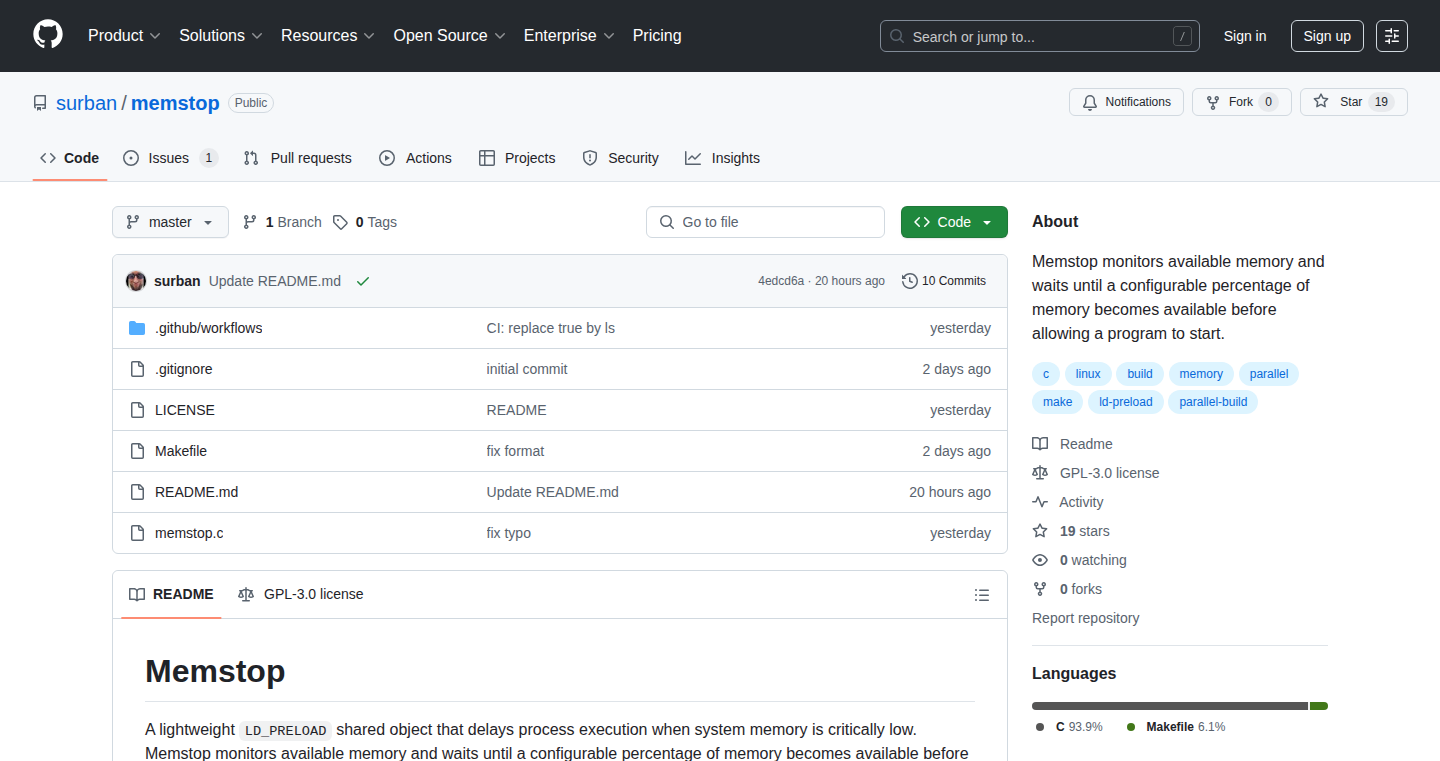Click the successful check mark status icon
The width and height of the screenshot is (1440, 761).
363,281
